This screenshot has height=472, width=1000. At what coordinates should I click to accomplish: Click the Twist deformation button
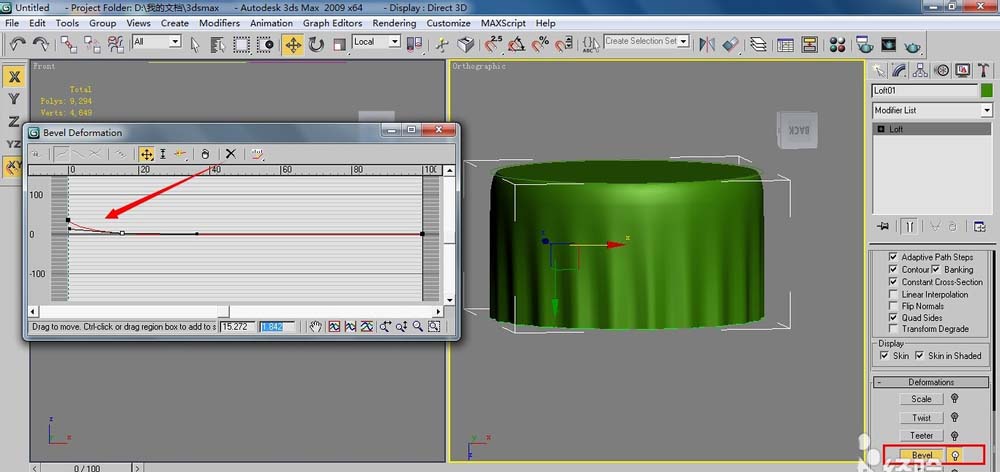(921, 417)
